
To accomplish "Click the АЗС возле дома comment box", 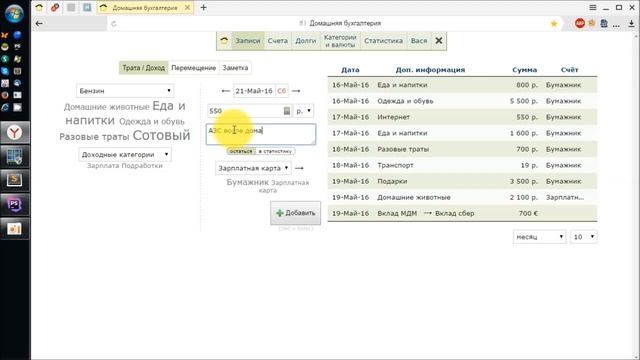I will click(261, 134).
